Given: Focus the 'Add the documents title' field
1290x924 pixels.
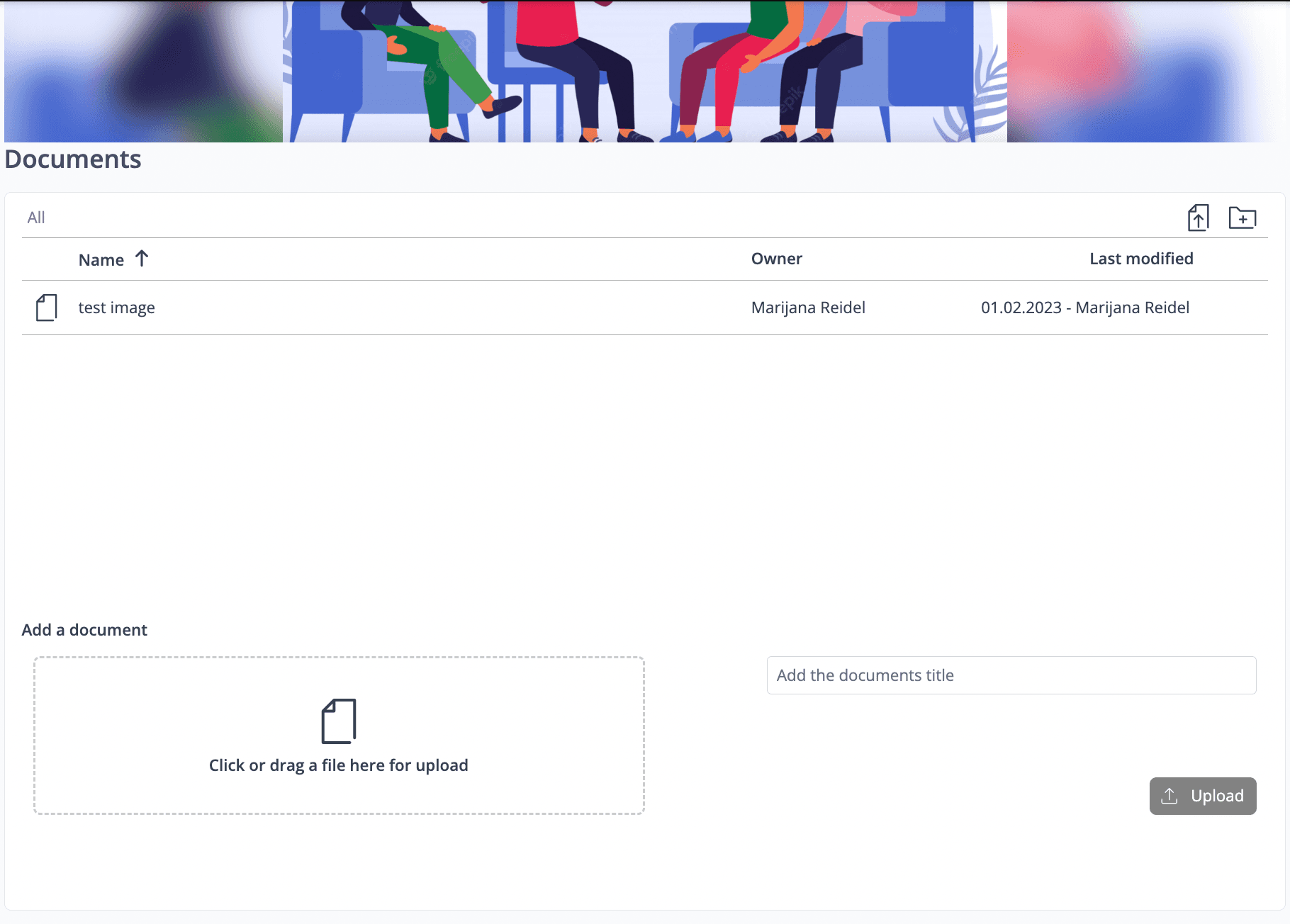Looking at the screenshot, I should [x=1011, y=675].
